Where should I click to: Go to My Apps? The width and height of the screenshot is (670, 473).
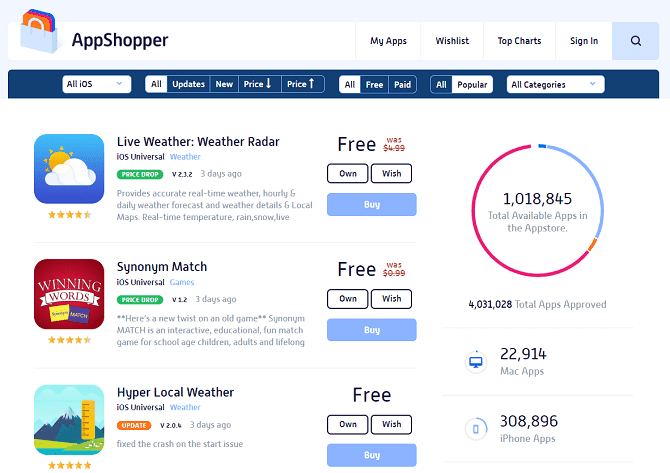[388, 41]
